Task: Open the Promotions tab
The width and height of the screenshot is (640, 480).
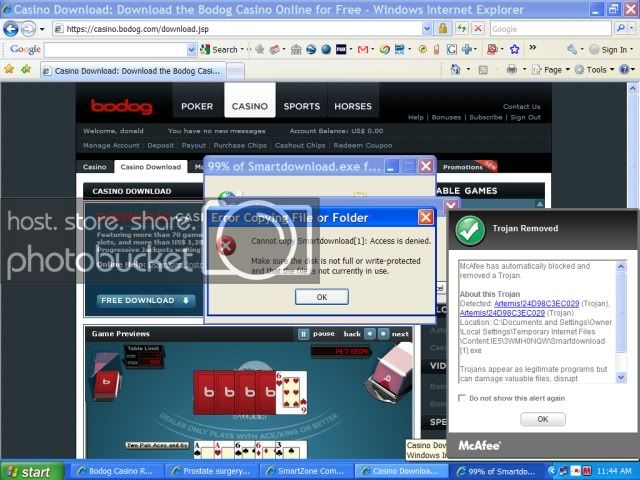Action: click(463, 167)
